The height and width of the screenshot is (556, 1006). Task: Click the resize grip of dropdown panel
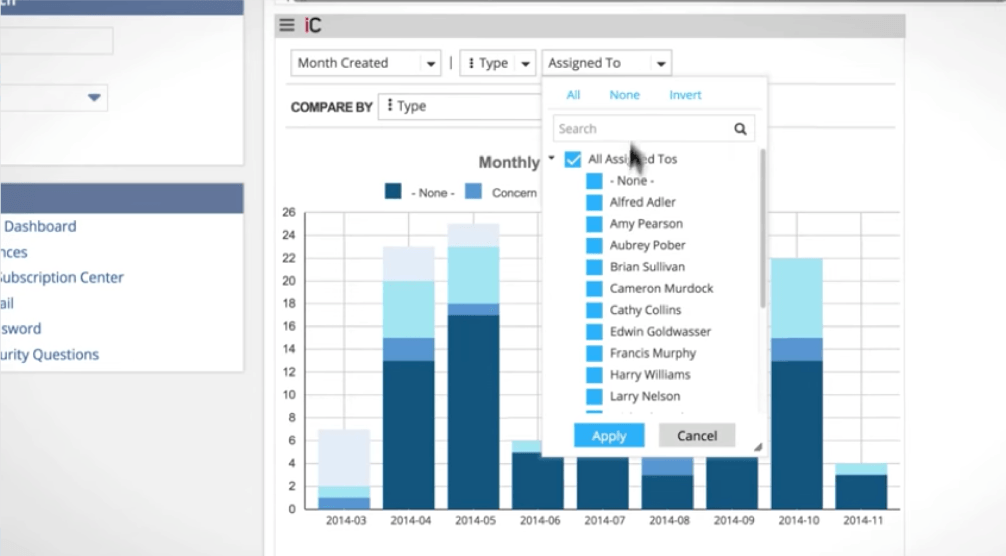pos(758,447)
